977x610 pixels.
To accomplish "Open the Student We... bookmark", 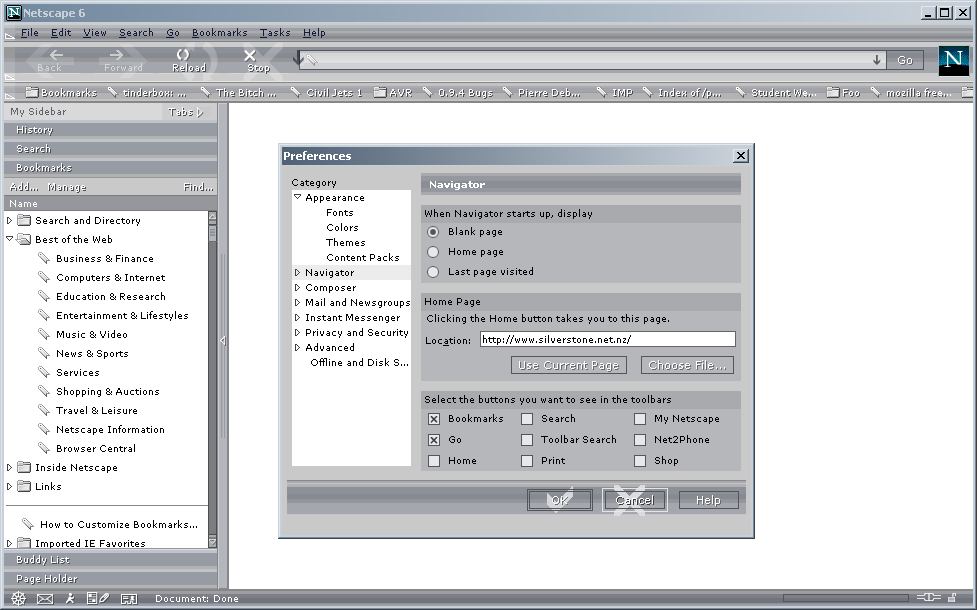I will point(776,93).
